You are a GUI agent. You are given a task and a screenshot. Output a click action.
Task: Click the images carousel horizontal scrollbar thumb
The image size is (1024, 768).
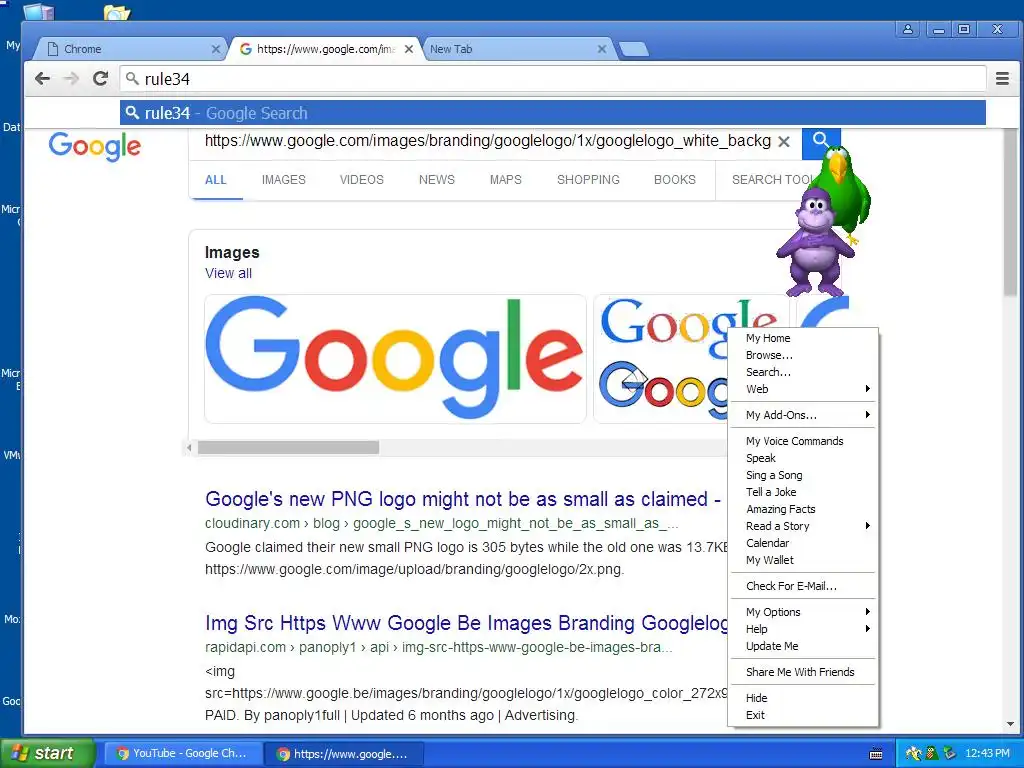click(288, 447)
